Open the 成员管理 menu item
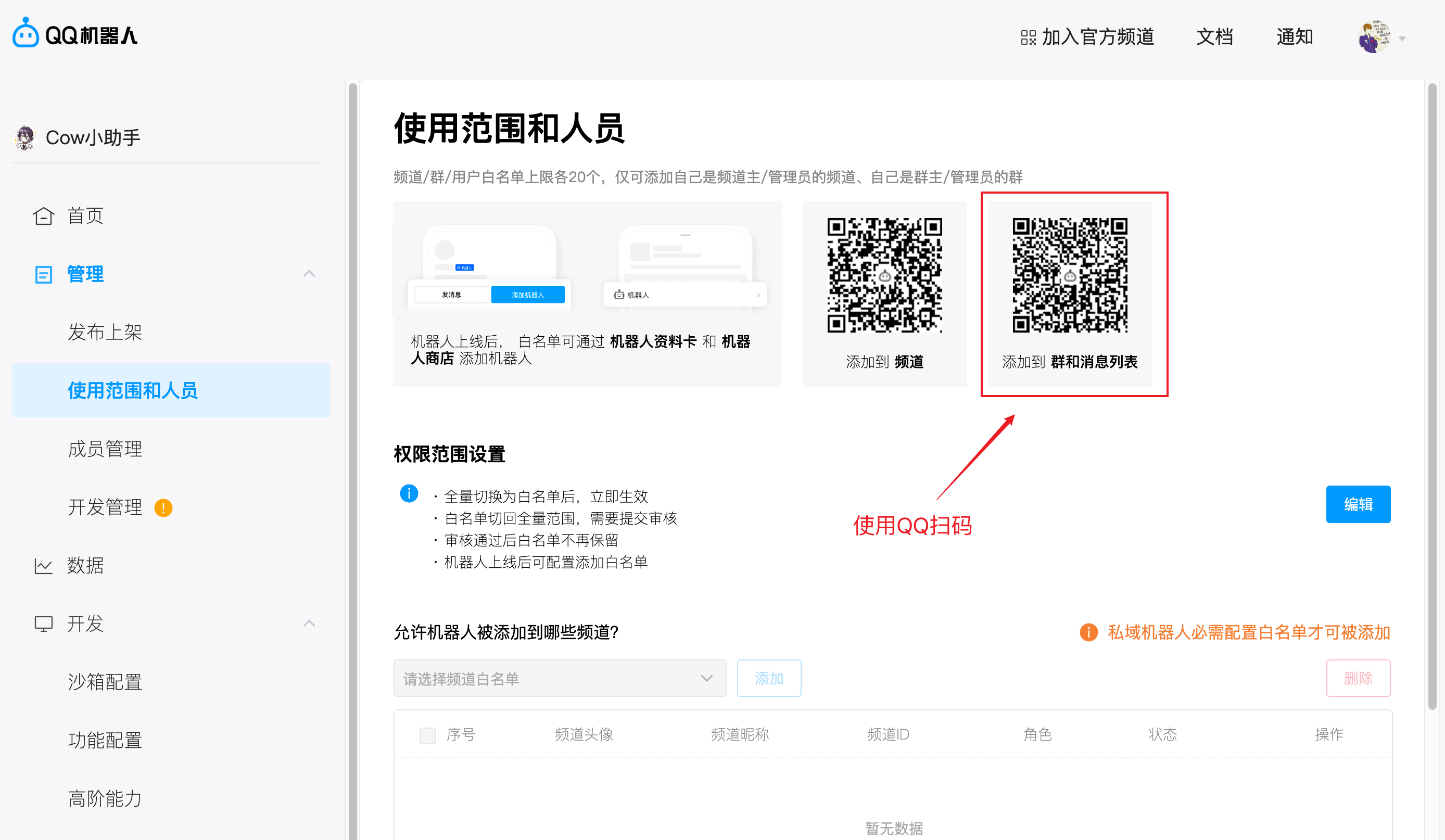This screenshot has width=1445, height=840. coord(105,449)
